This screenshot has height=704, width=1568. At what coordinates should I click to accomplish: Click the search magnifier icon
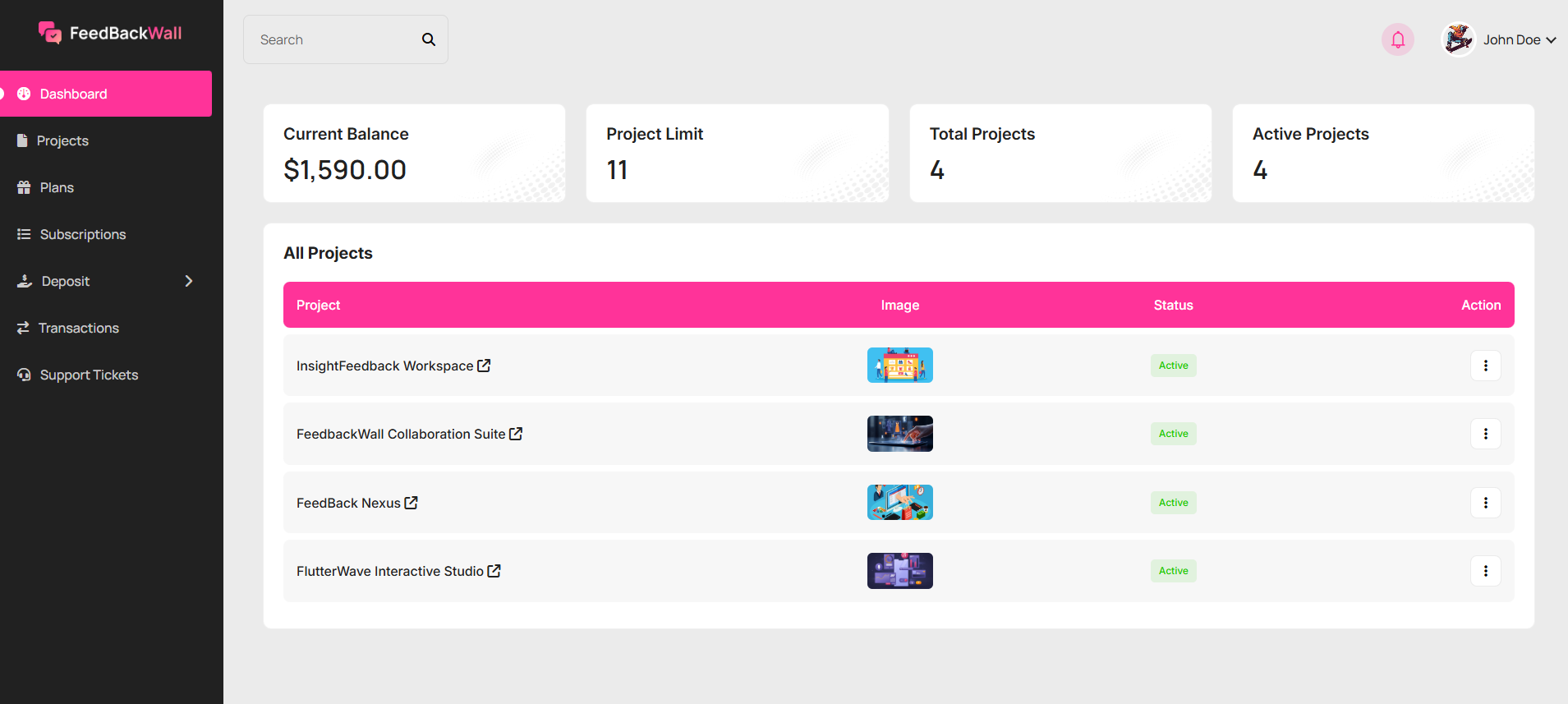(x=429, y=39)
